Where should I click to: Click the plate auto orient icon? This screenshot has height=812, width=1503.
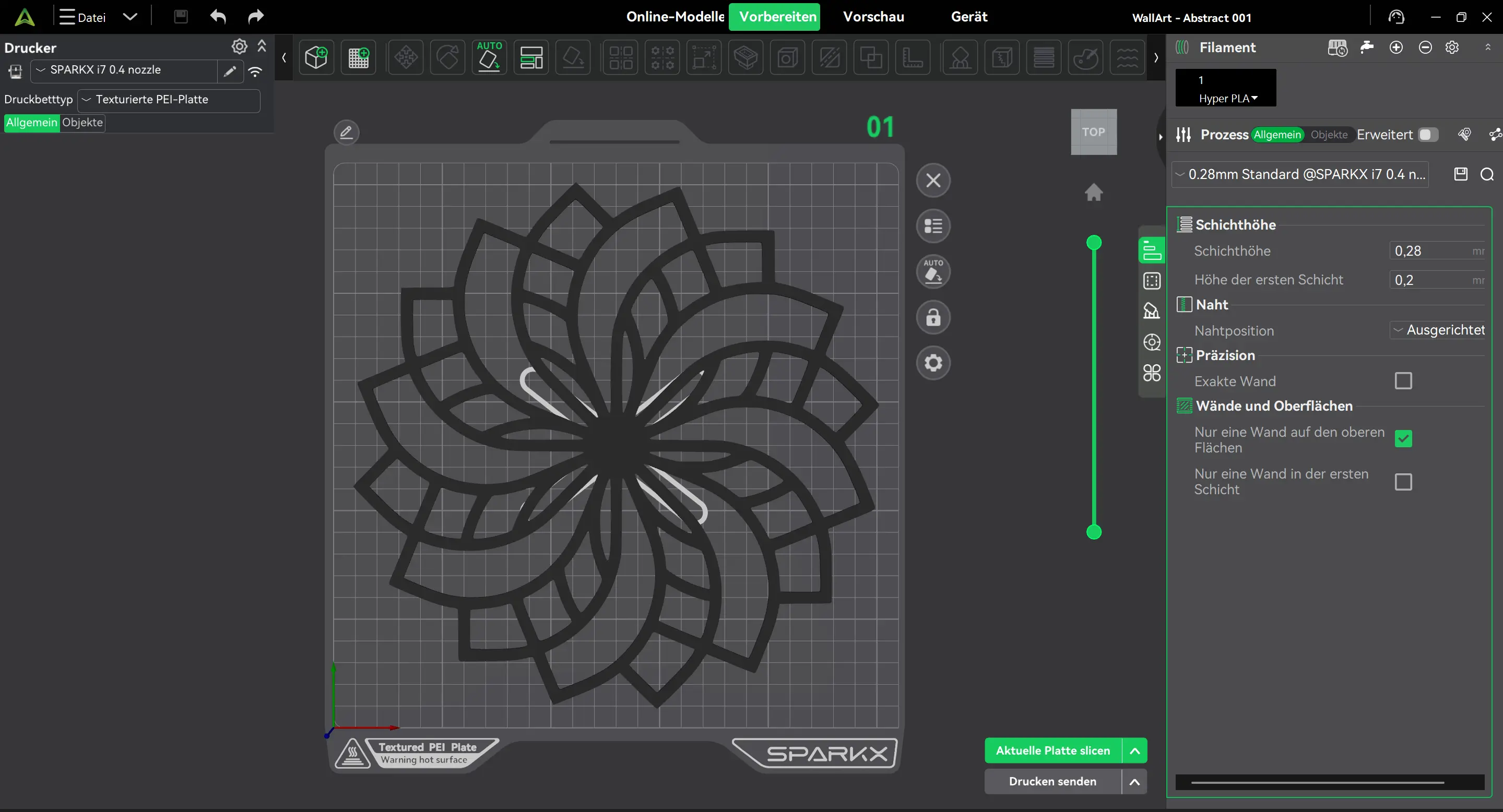coord(933,271)
